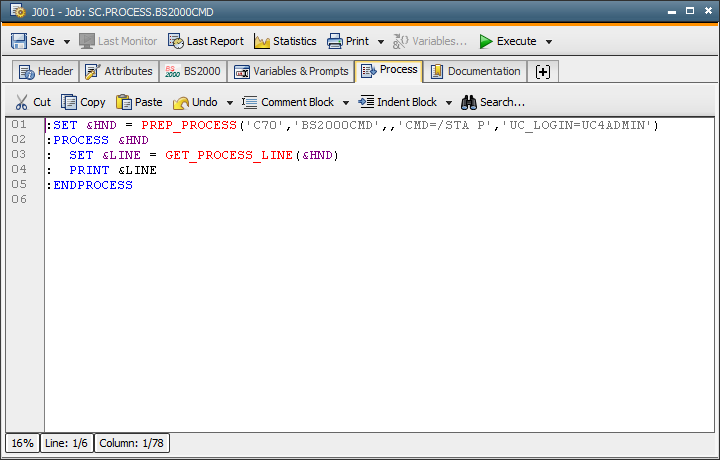The image size is (720, 460).
Task: Click the Copy icon
Action: point(69,102)
